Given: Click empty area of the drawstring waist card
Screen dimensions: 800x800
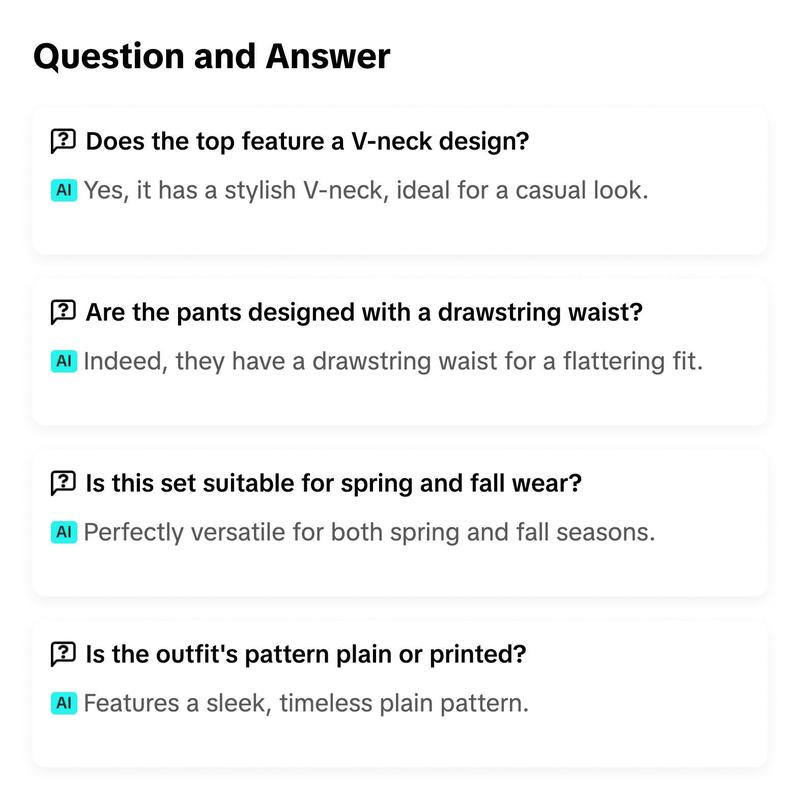Looking at the screenshot, I should pos(399,401).
